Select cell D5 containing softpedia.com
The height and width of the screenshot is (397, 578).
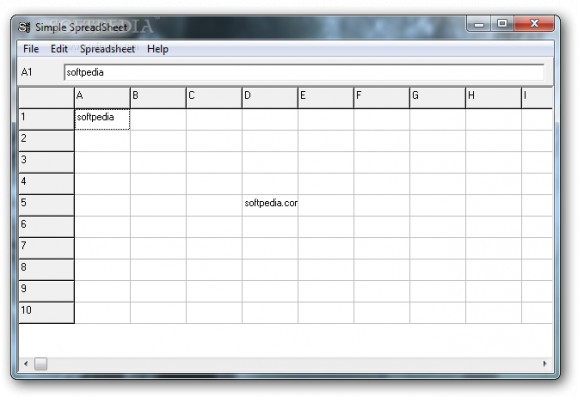click(270, 205)
